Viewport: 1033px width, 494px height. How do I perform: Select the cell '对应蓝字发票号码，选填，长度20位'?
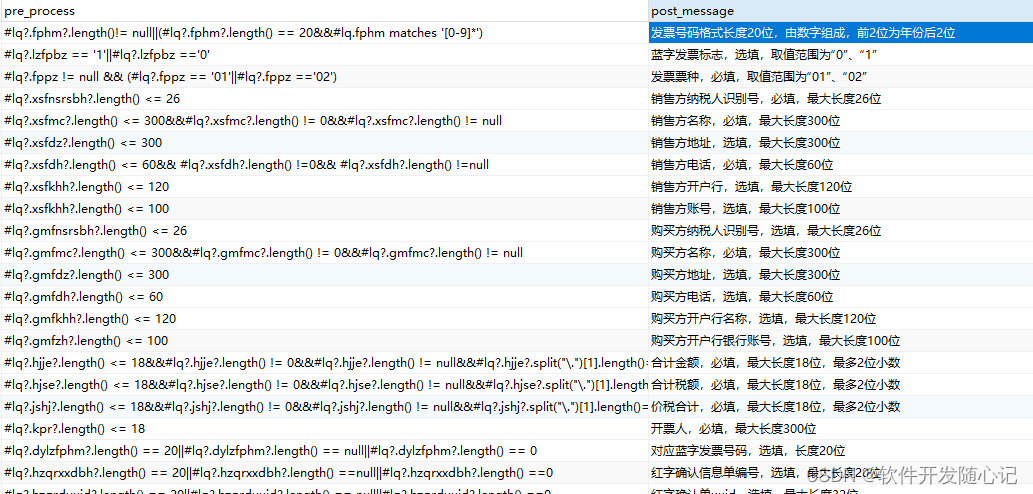coord(841,451)
